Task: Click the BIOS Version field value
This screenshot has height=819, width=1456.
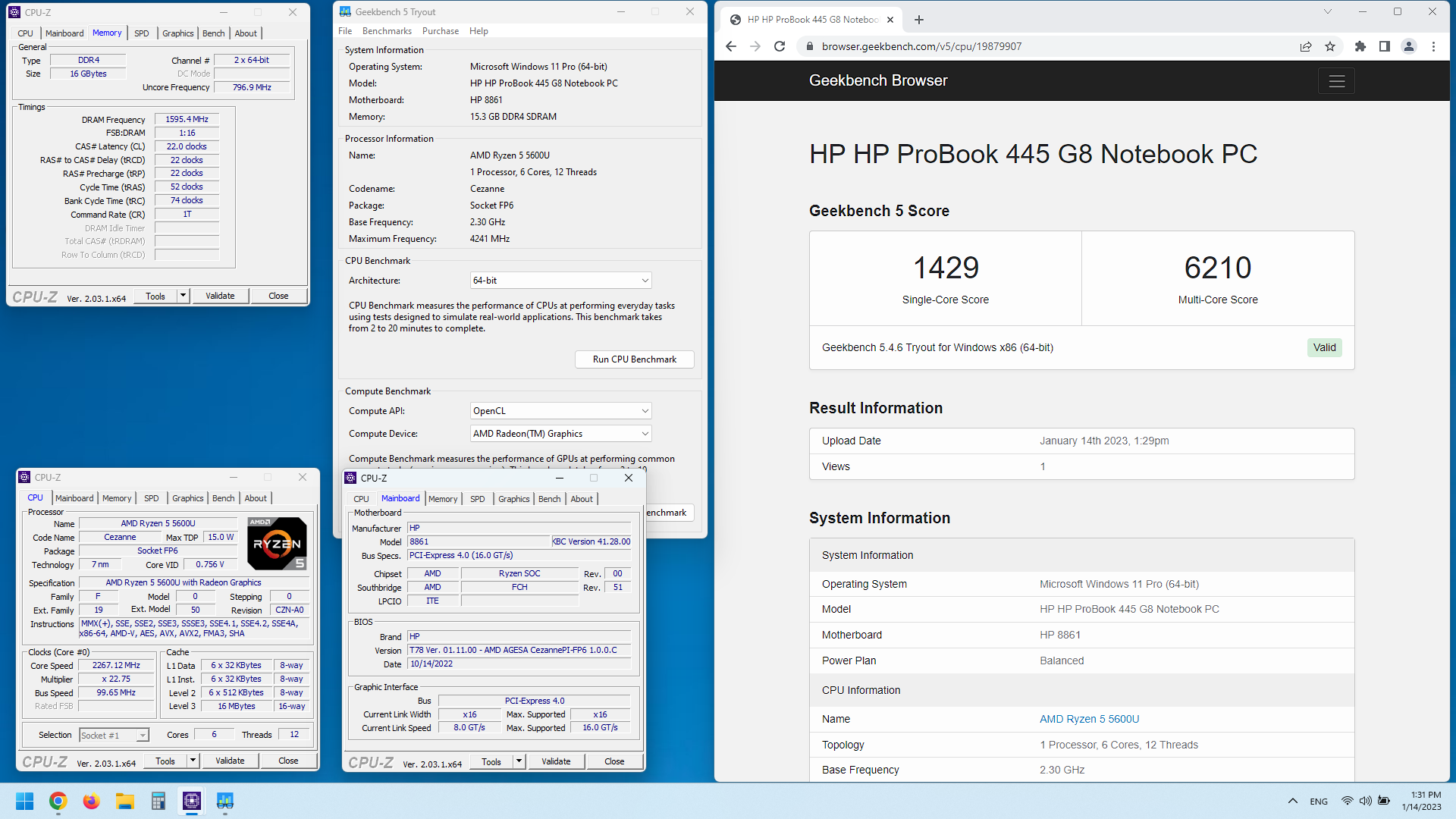Action: tap(519, 651)
